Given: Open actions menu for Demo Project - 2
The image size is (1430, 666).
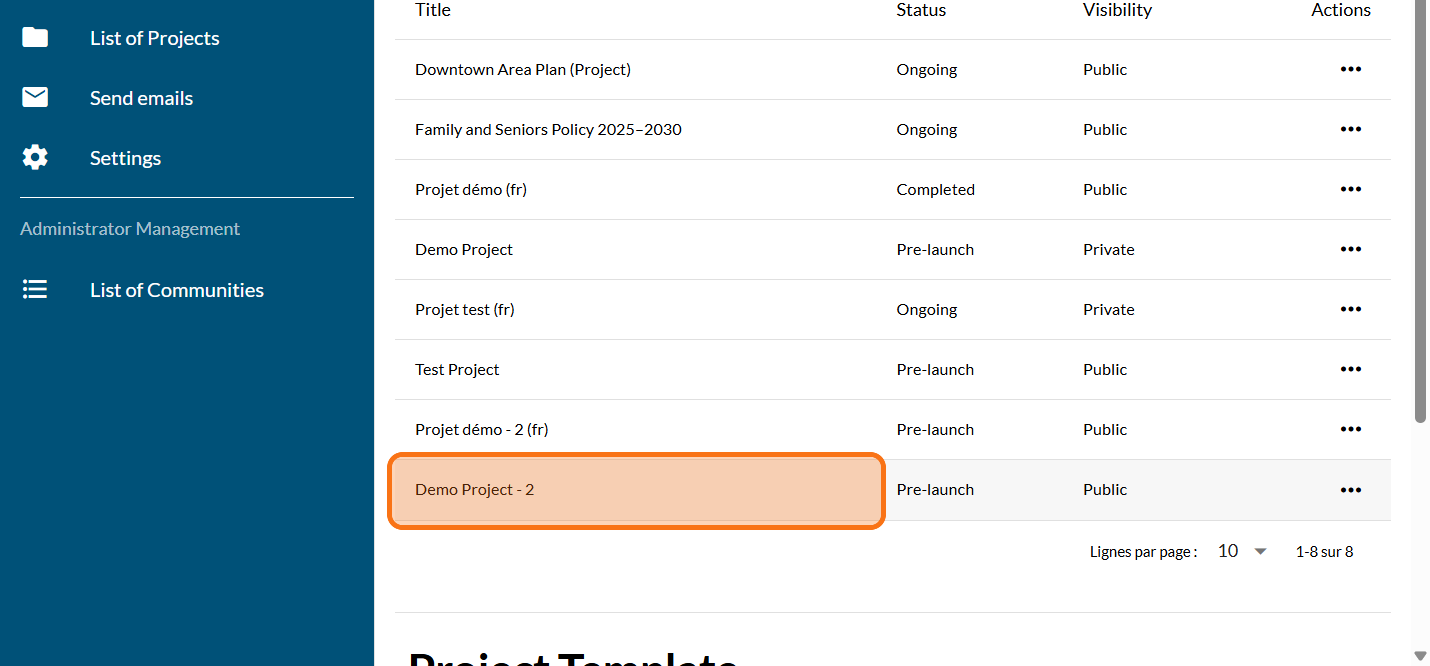Looking at the screenshot, I should (1350, 489).
